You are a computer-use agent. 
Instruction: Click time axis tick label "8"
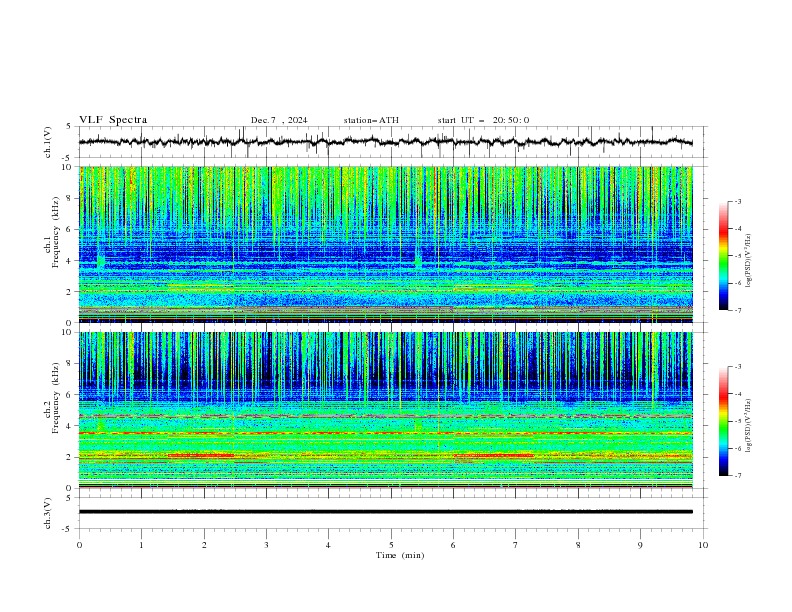pos(578,545)
